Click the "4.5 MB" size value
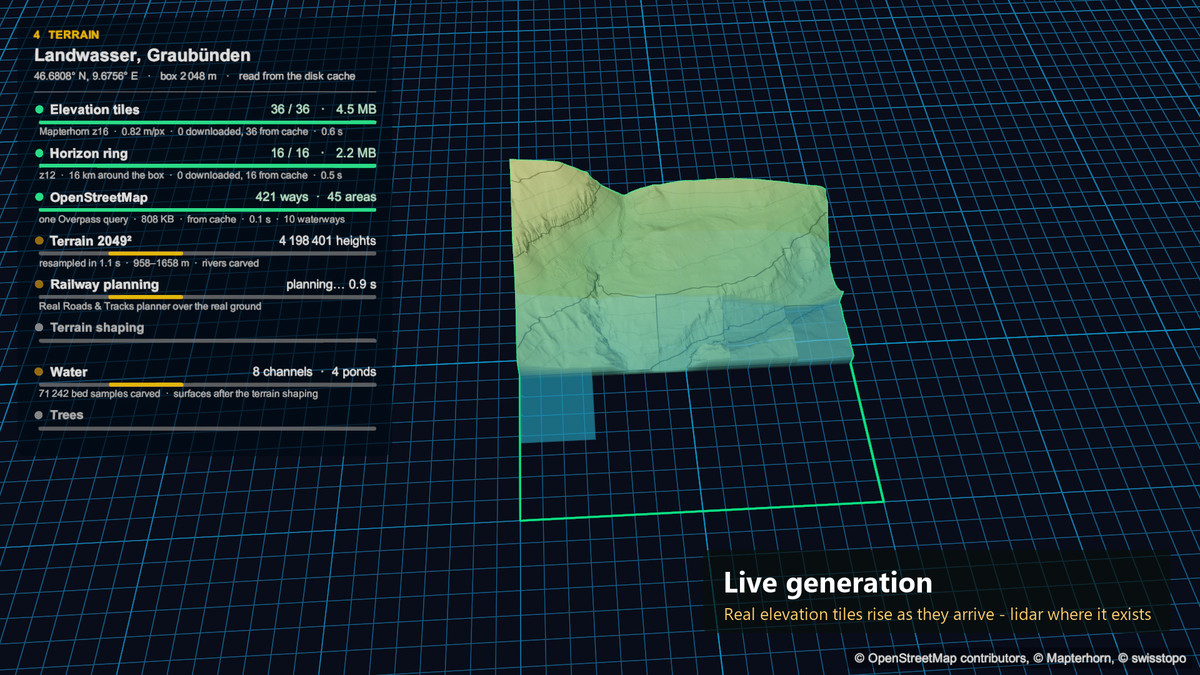Viewport: 1200px width, 675px height. (x=356, y=109)
